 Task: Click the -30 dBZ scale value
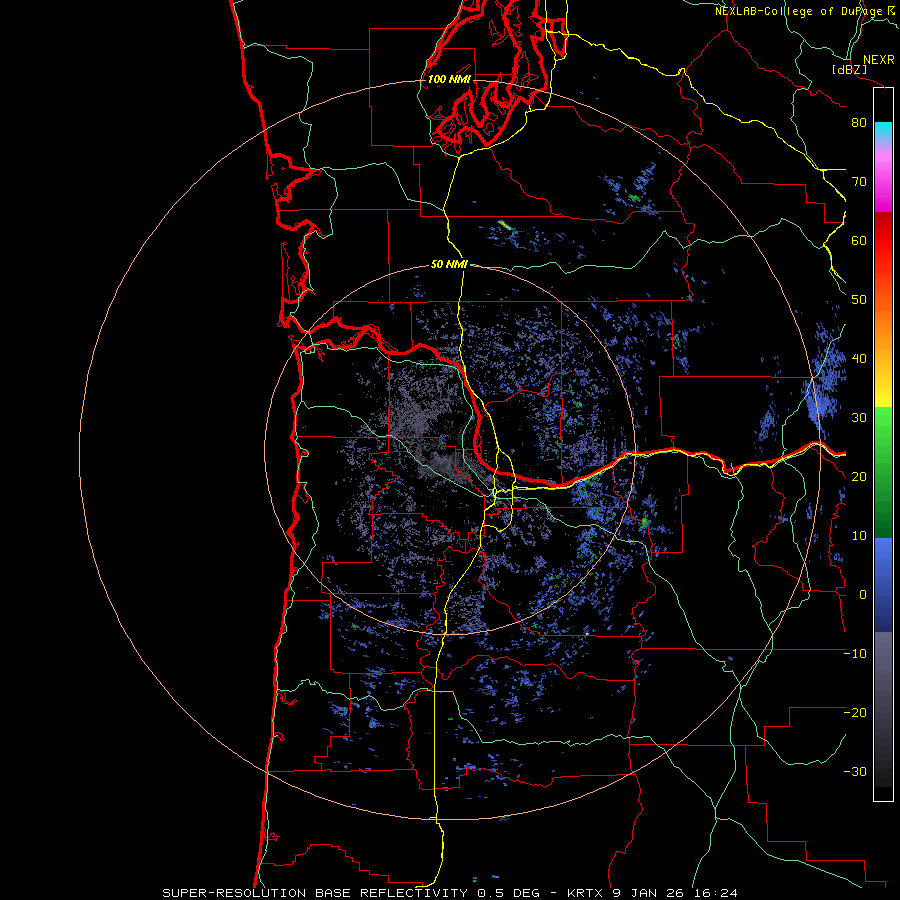[x=855, y=771]
